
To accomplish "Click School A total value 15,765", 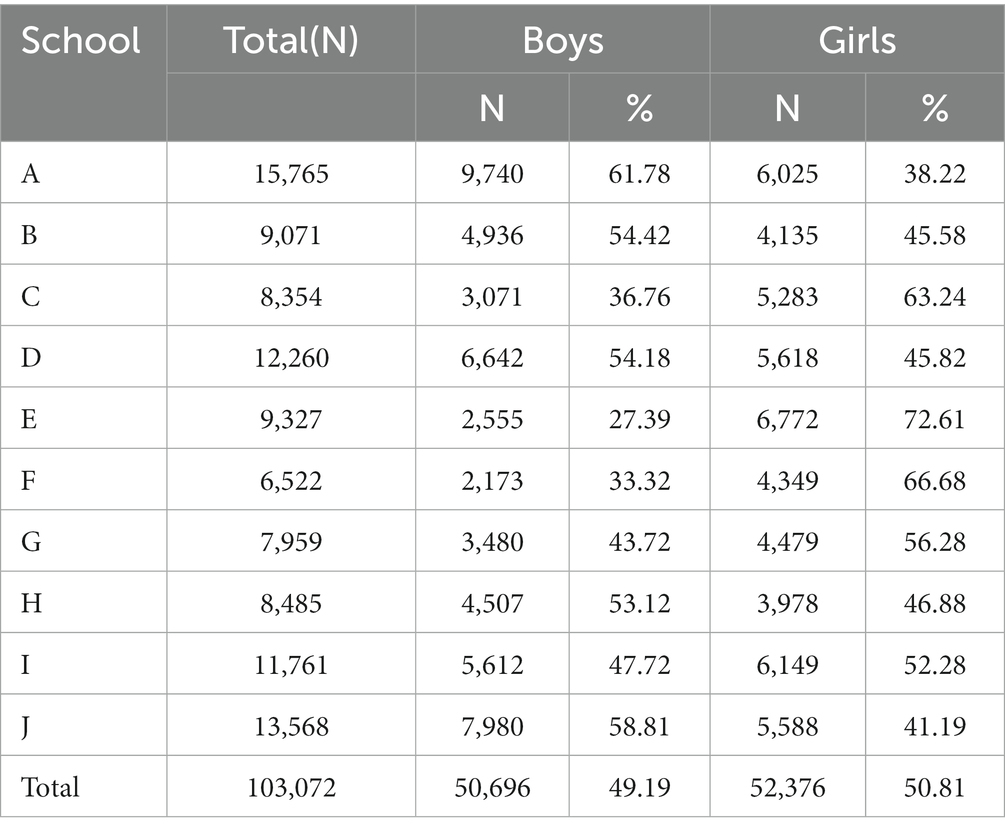I will coord(291,174).
